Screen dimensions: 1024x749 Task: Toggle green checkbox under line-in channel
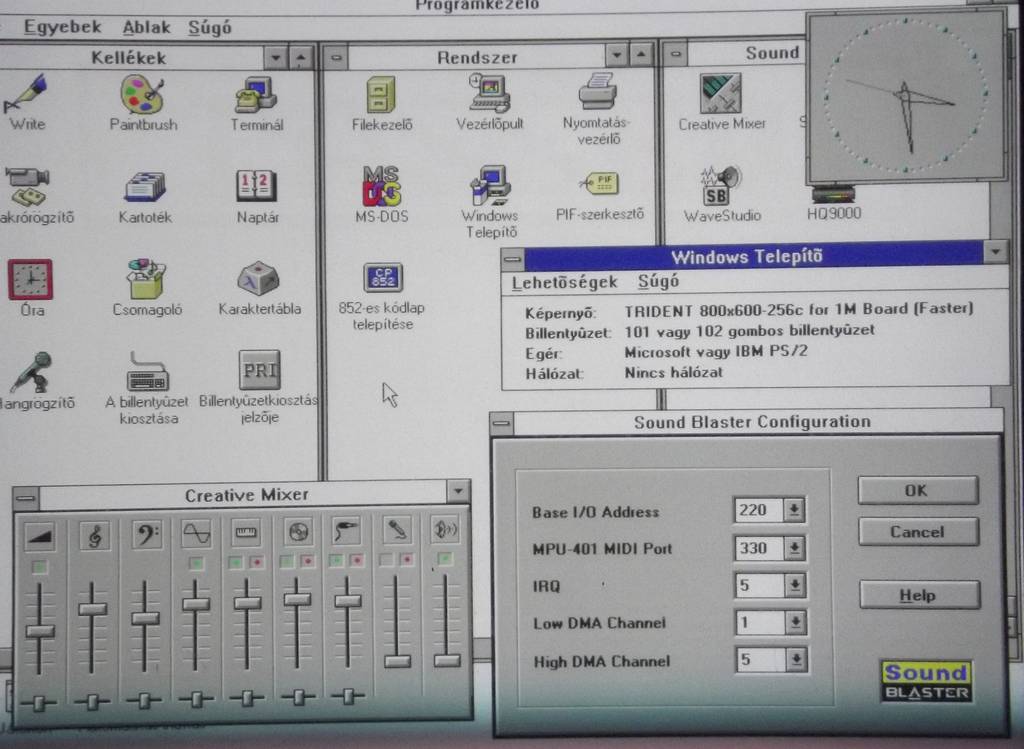point(336,560)
